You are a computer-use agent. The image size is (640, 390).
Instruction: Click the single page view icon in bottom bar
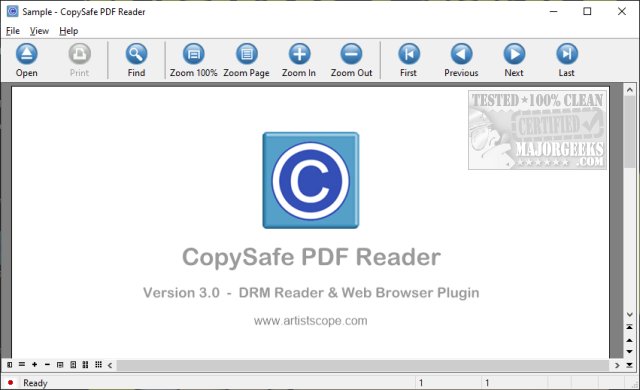pos(73,365)
